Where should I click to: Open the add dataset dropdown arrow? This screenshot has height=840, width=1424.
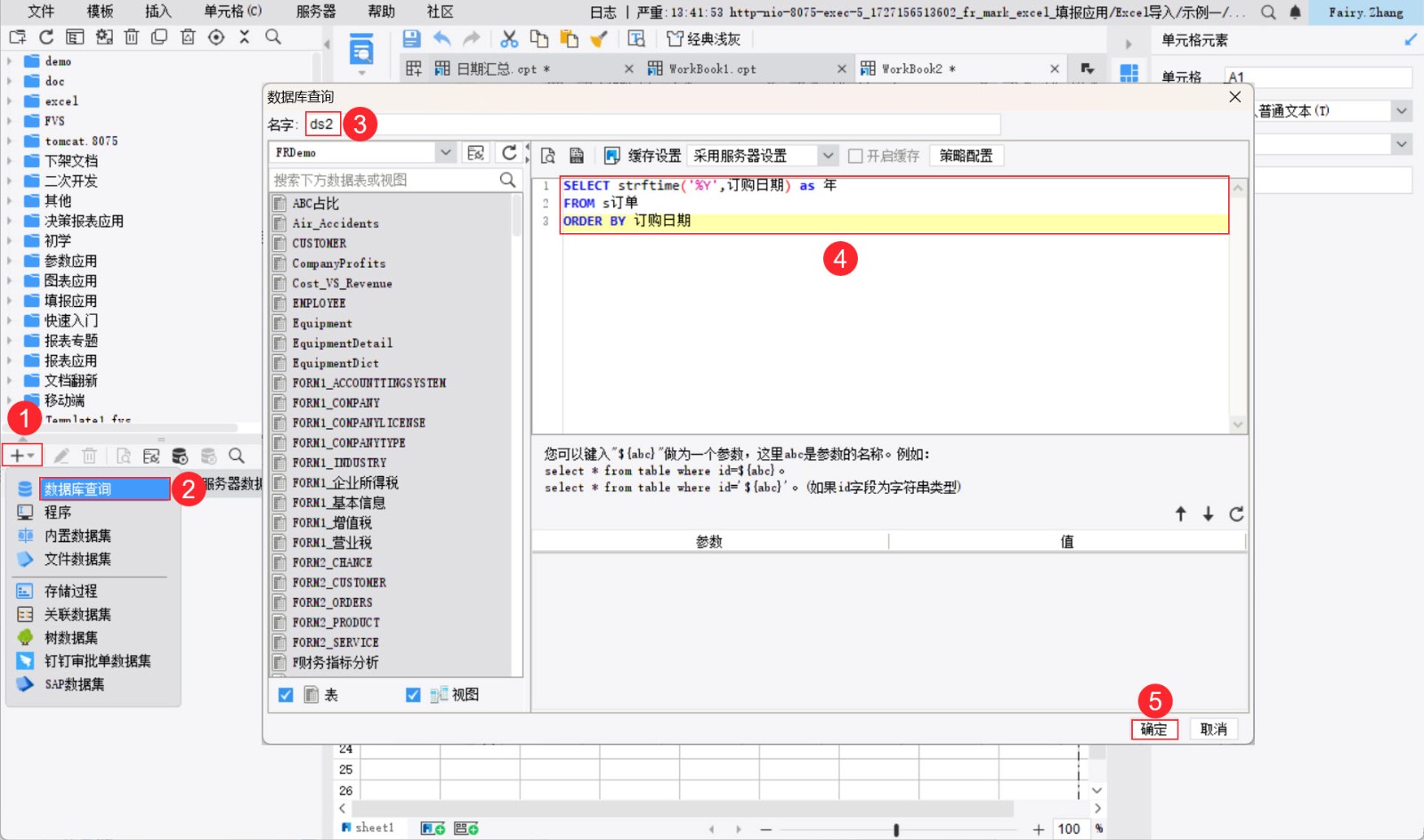(x=31, y=456)
